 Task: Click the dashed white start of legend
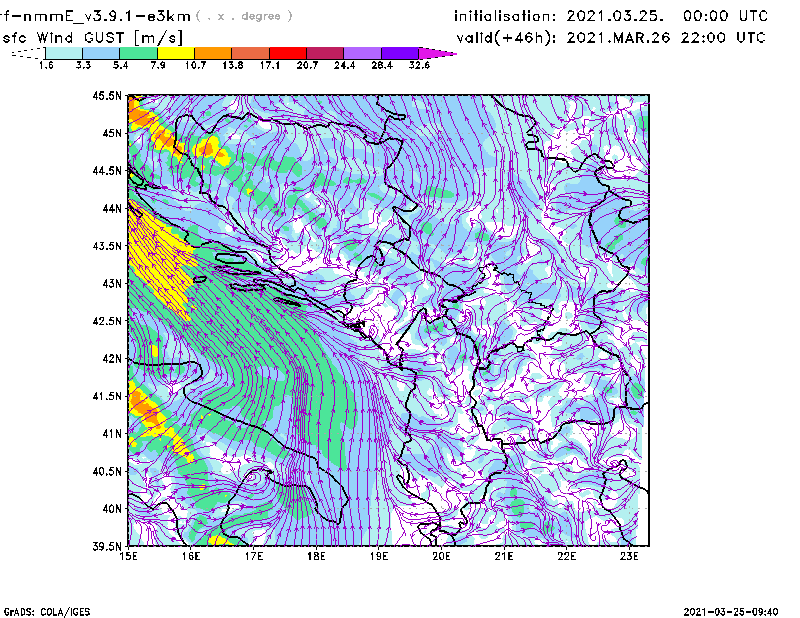point(28,53)
